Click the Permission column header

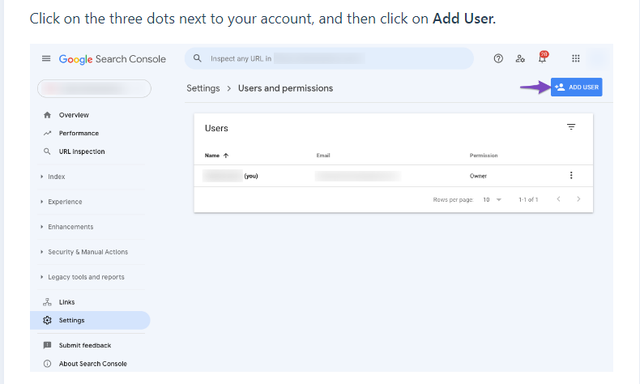tap(483, 155)
